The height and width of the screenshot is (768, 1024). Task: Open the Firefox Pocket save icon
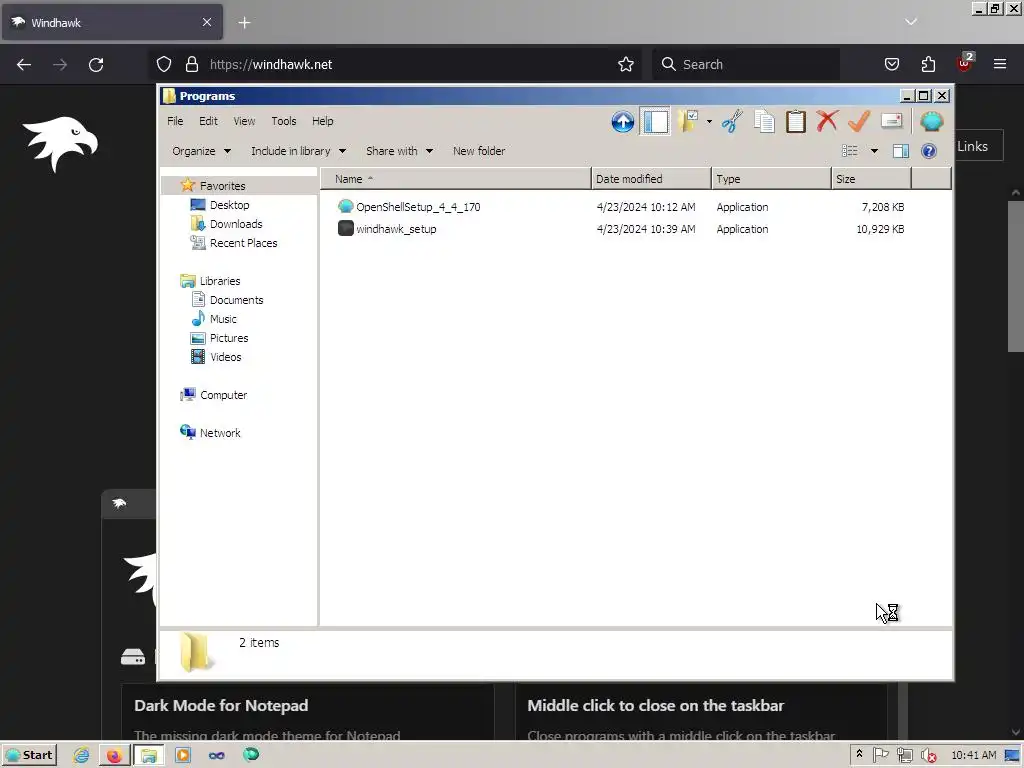pyautogui.click(x=891, y=64)
